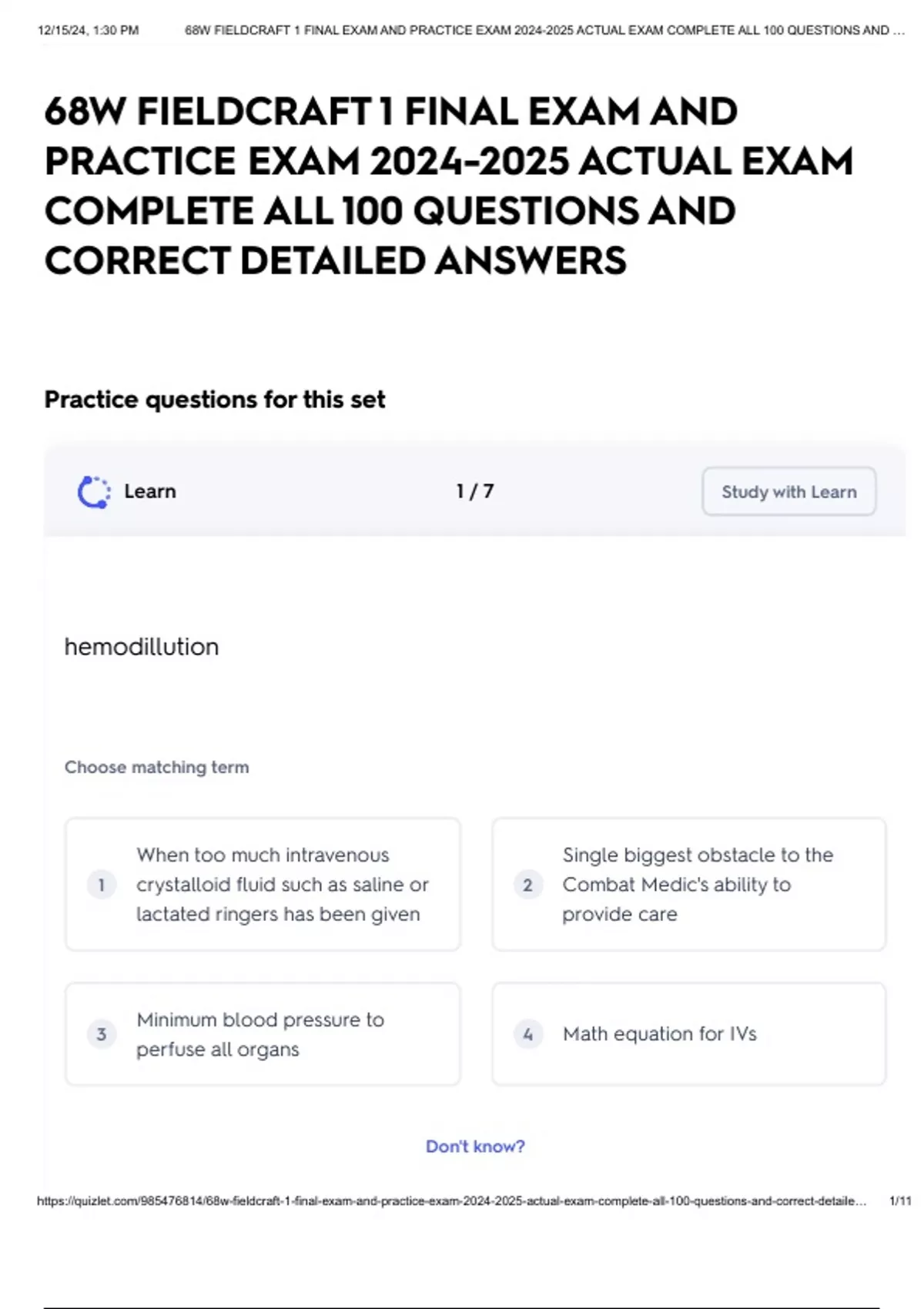Click the 12/15/24 date header text
Image resolution: width=924 pixels, height=1309 pixels.
88,31
